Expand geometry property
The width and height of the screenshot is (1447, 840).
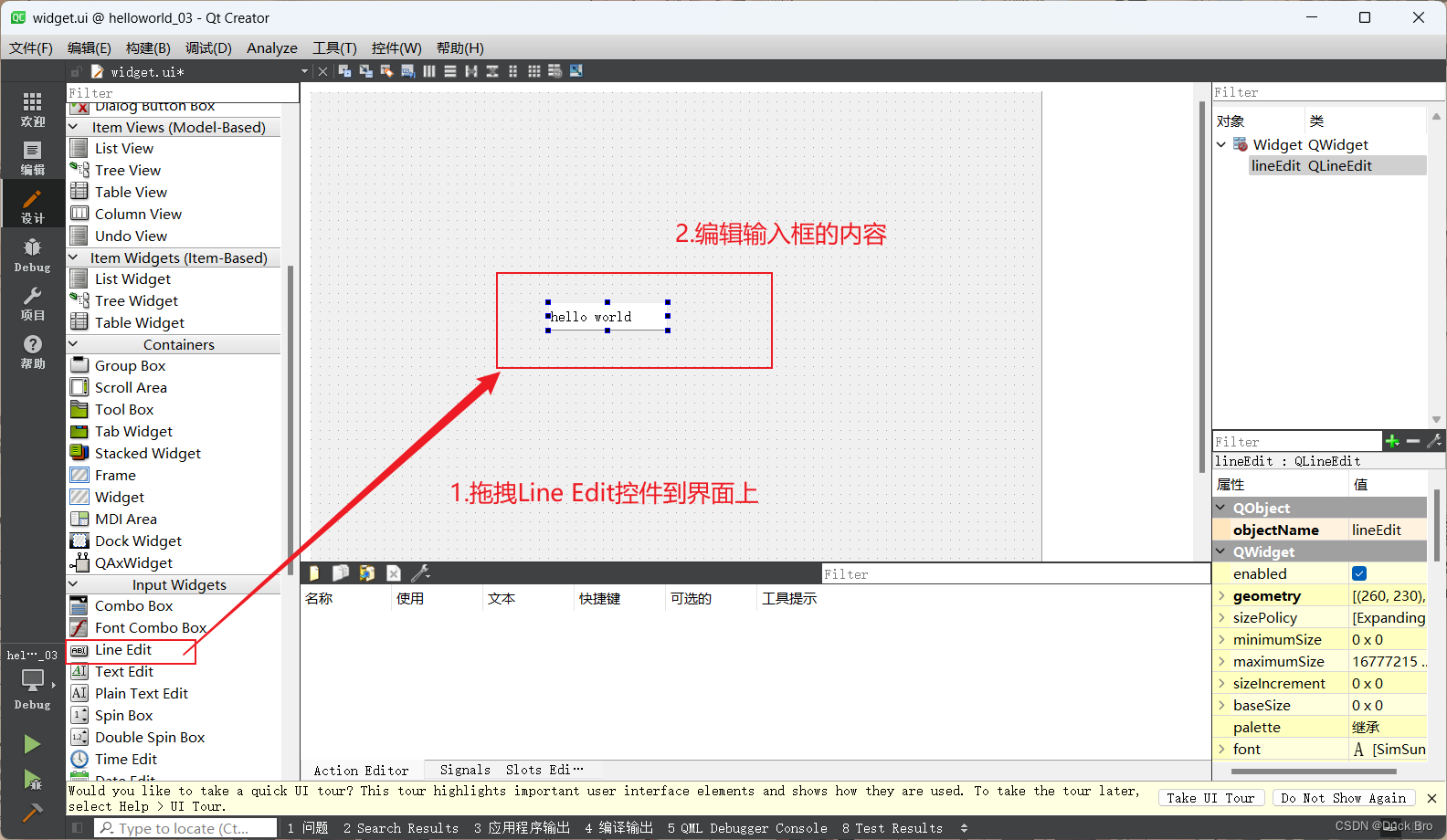click(1221, 595)
